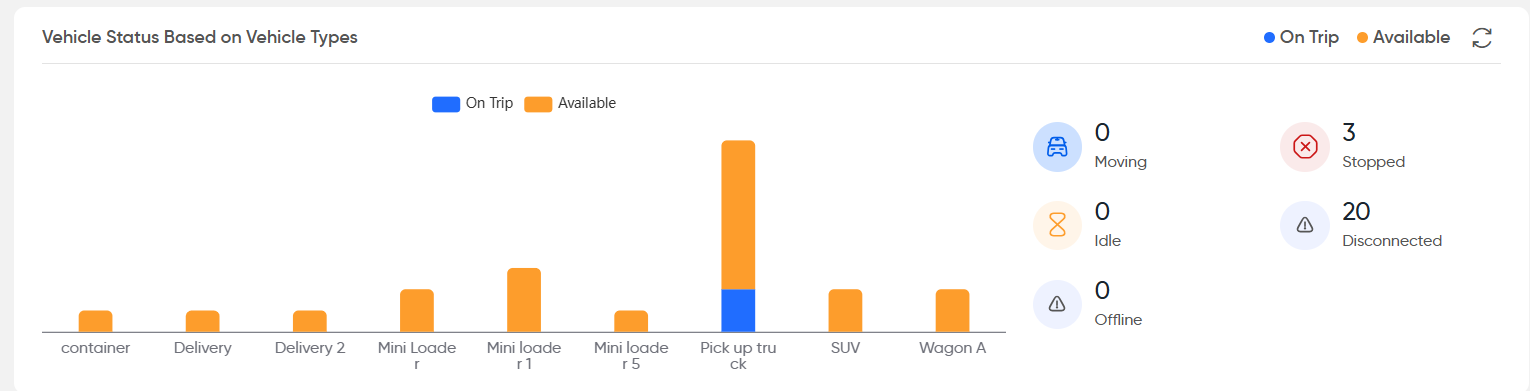Click the Disconnected count of 20

point(1356,212)
